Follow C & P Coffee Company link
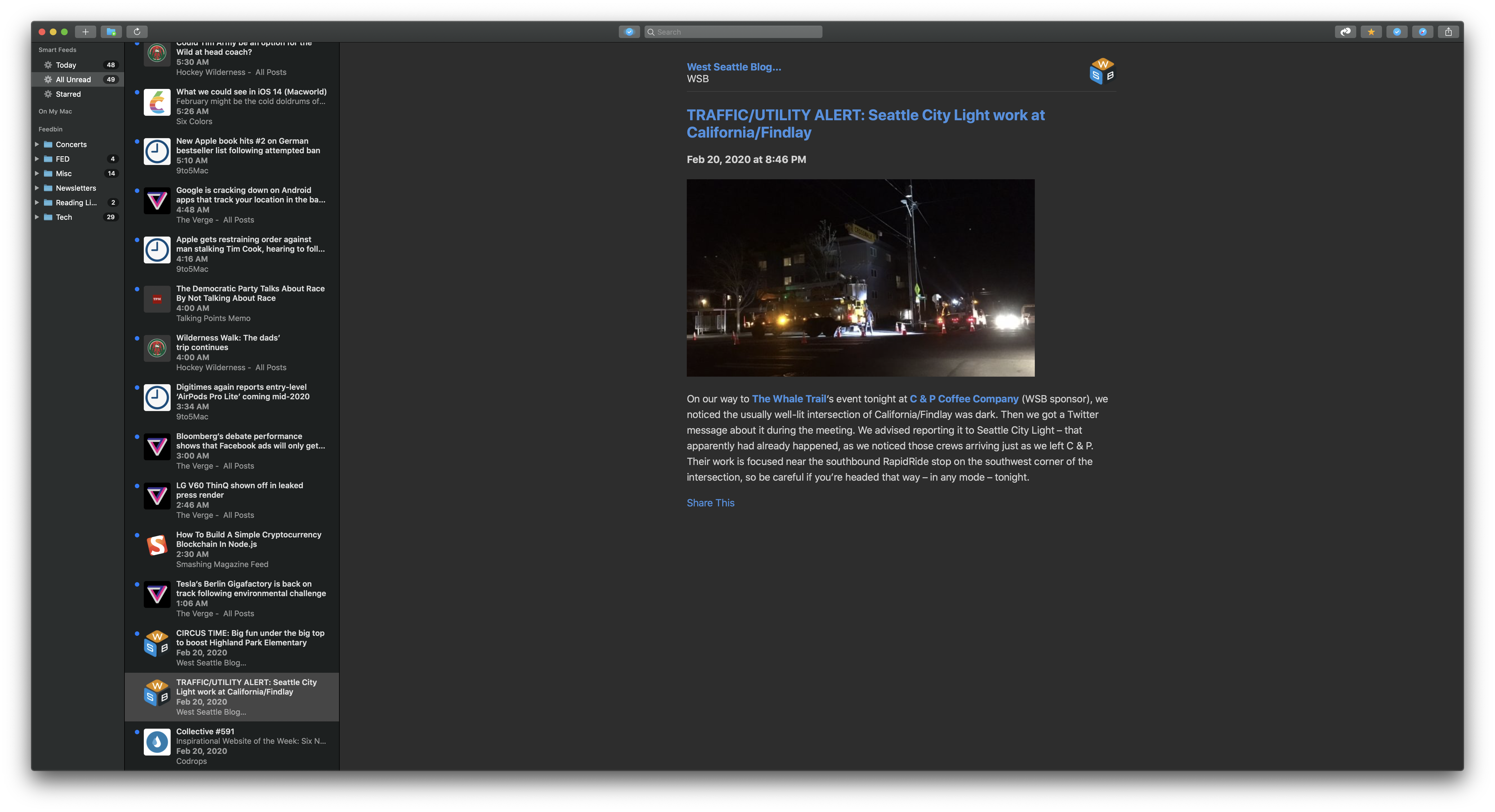Screen dimensions: 1495x812 click(x=964, y=399)
